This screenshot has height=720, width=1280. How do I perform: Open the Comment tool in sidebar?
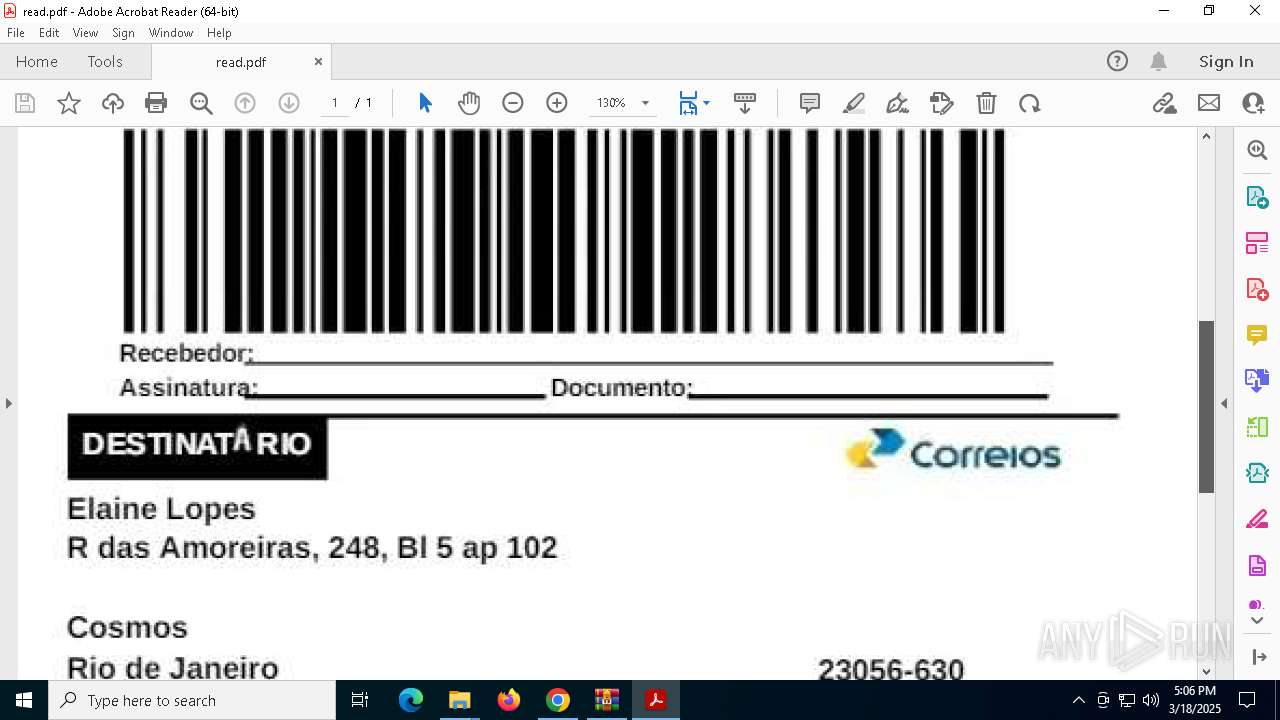click(1257, 334)
